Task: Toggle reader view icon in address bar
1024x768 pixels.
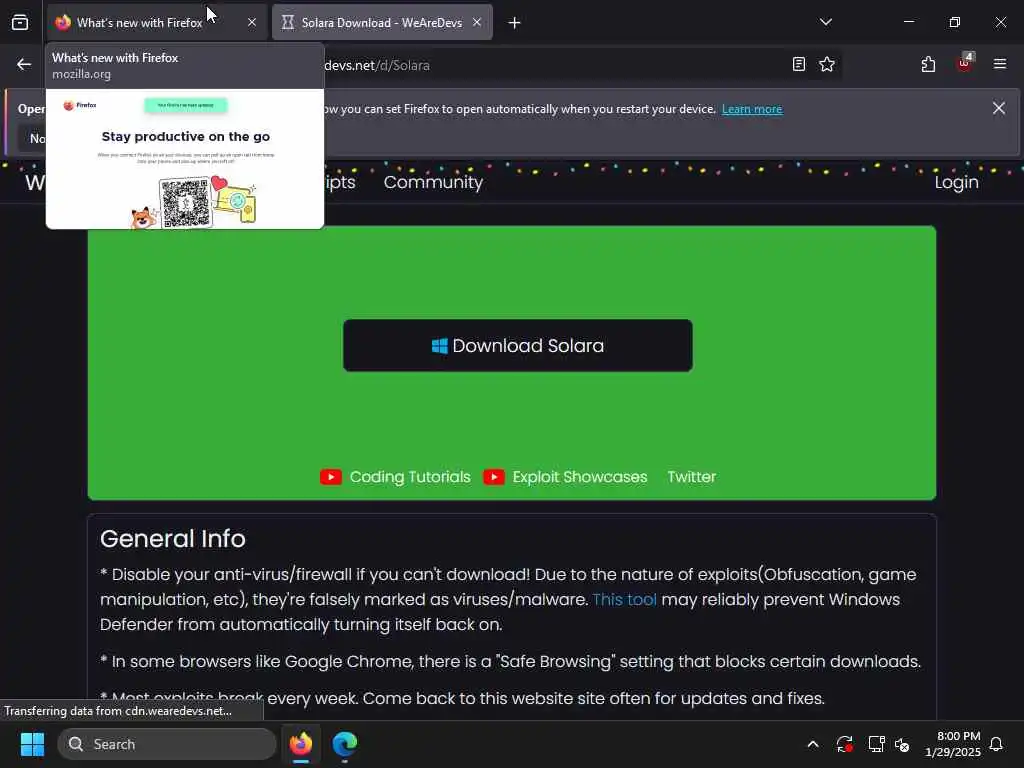Action: (x=799, y=64)
